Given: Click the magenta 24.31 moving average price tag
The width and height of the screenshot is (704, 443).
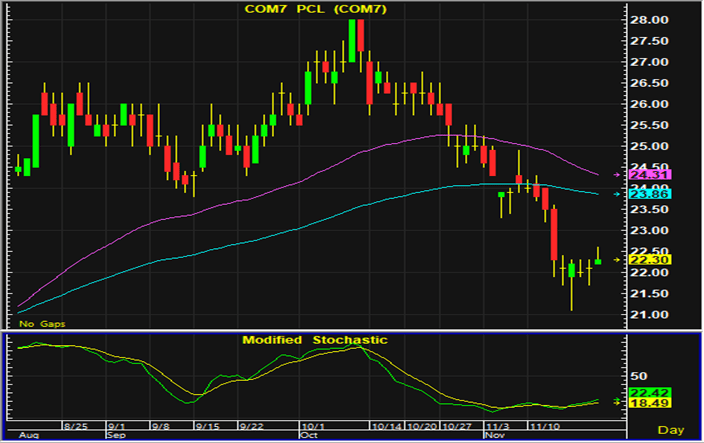Looking at the screenshot, I should coord(644,175).
